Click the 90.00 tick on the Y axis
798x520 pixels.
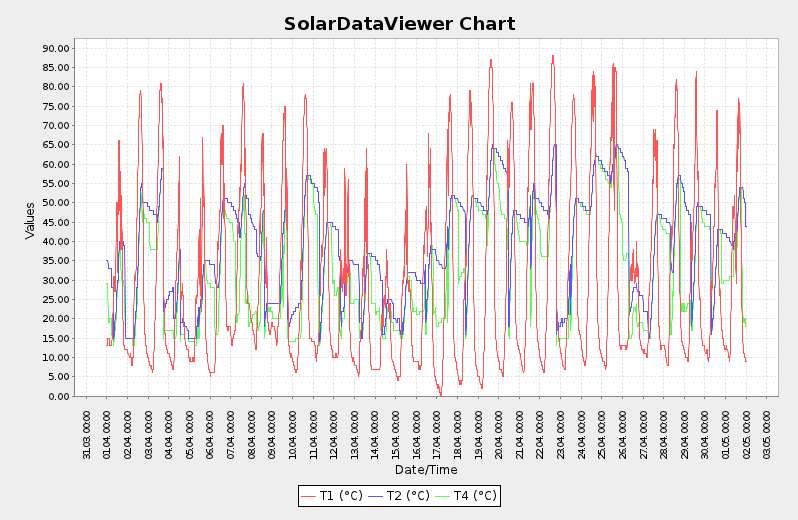55,48
